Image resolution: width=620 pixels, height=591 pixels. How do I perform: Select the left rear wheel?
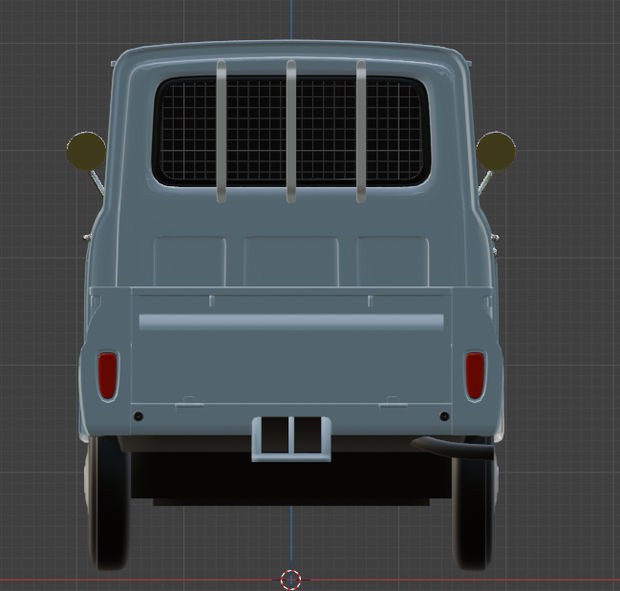pyautogui.click(x=108, y=502)
